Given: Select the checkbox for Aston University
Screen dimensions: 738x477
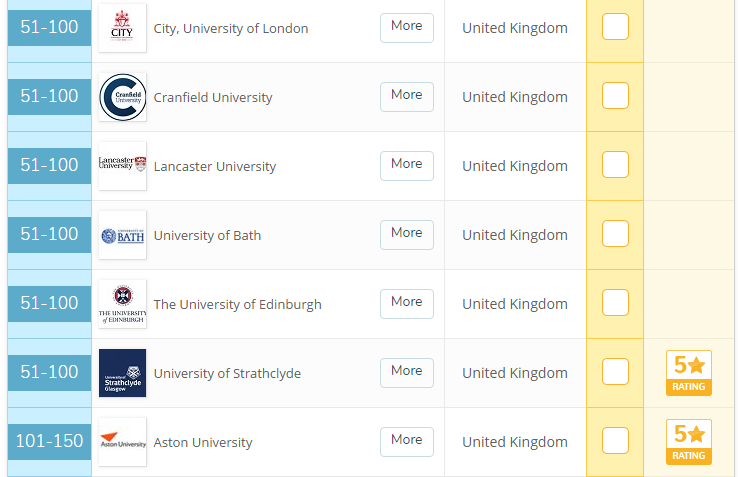Looking at the screenshot, I should tap(615, 441).
